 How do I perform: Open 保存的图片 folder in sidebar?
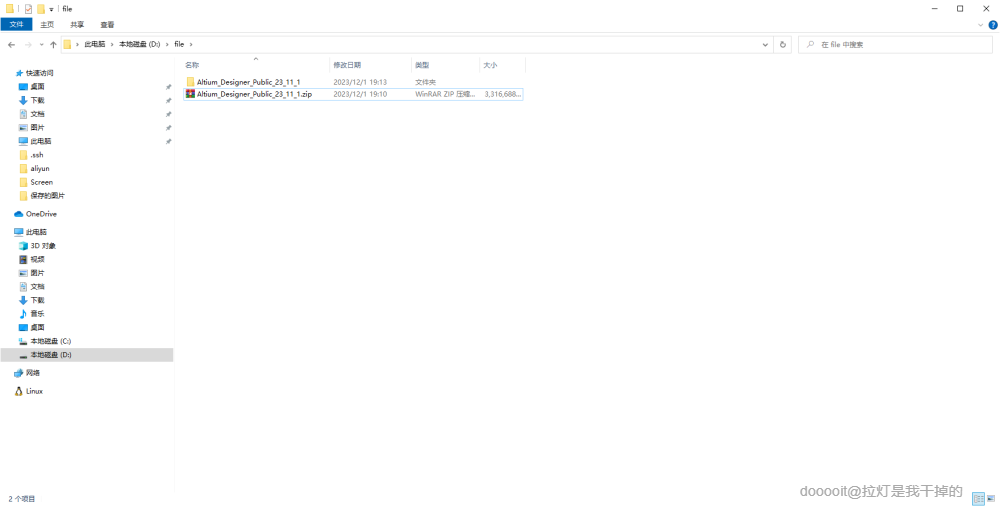47,196
